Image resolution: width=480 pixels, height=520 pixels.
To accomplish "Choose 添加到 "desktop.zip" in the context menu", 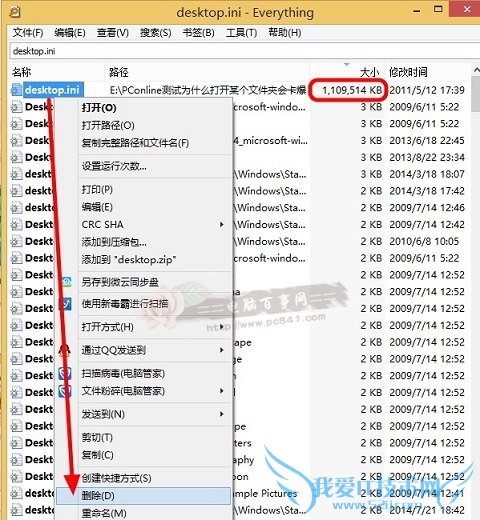I will click(x=129, y=259).
